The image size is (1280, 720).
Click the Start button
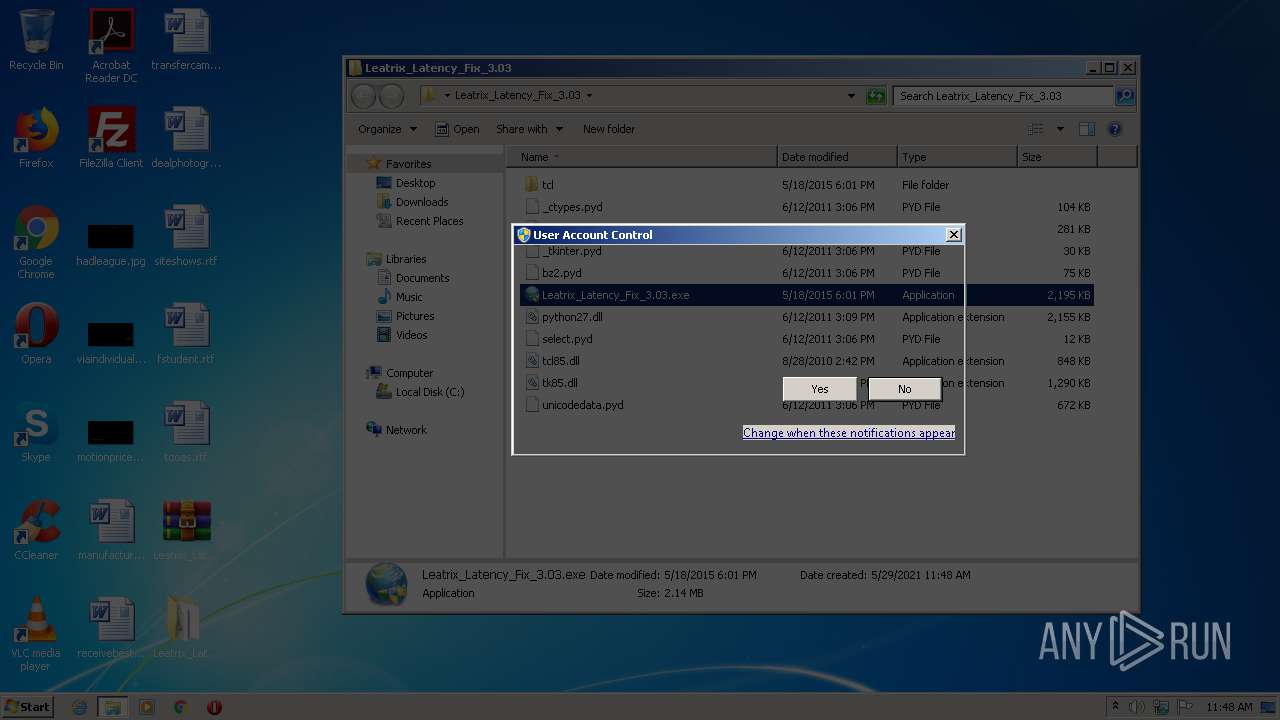28,706
